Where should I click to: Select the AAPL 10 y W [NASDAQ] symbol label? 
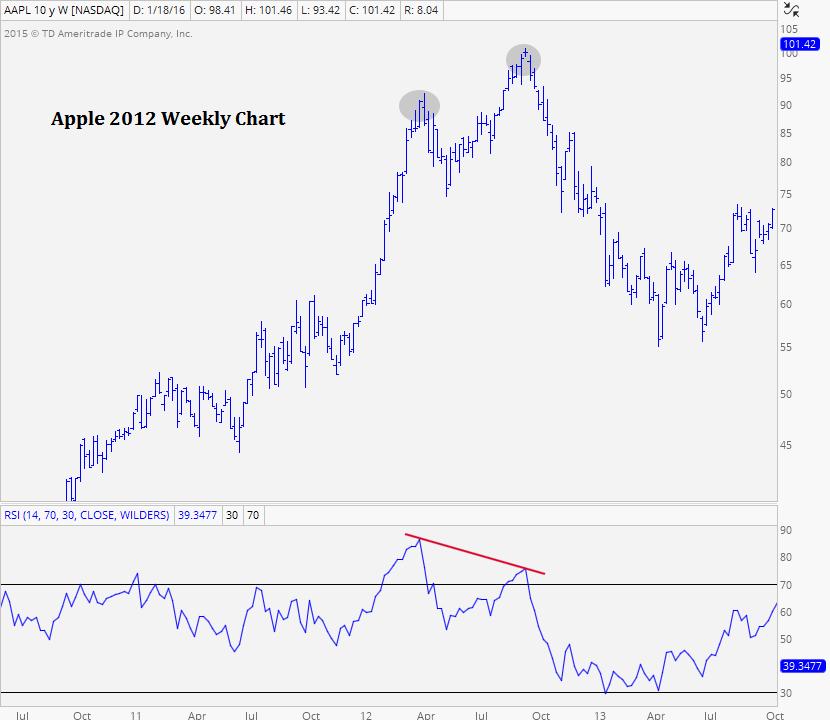[64, 10]
